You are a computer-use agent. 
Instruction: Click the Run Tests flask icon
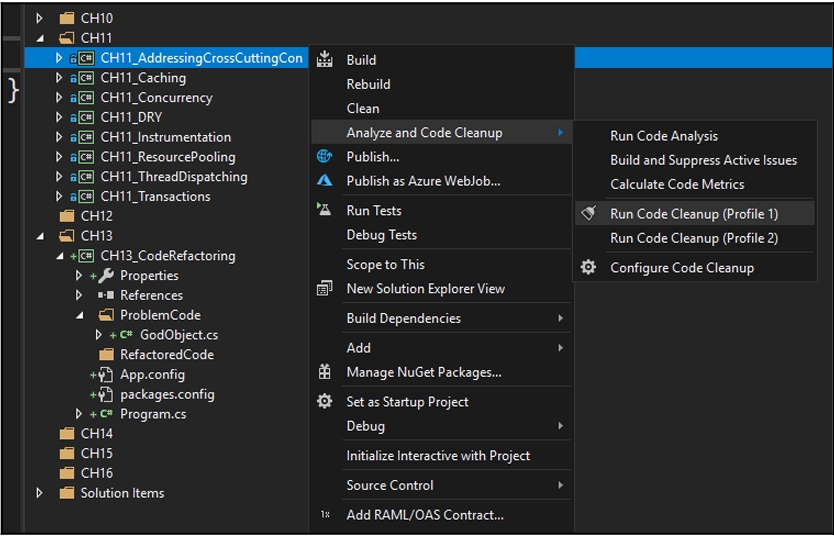324,211
